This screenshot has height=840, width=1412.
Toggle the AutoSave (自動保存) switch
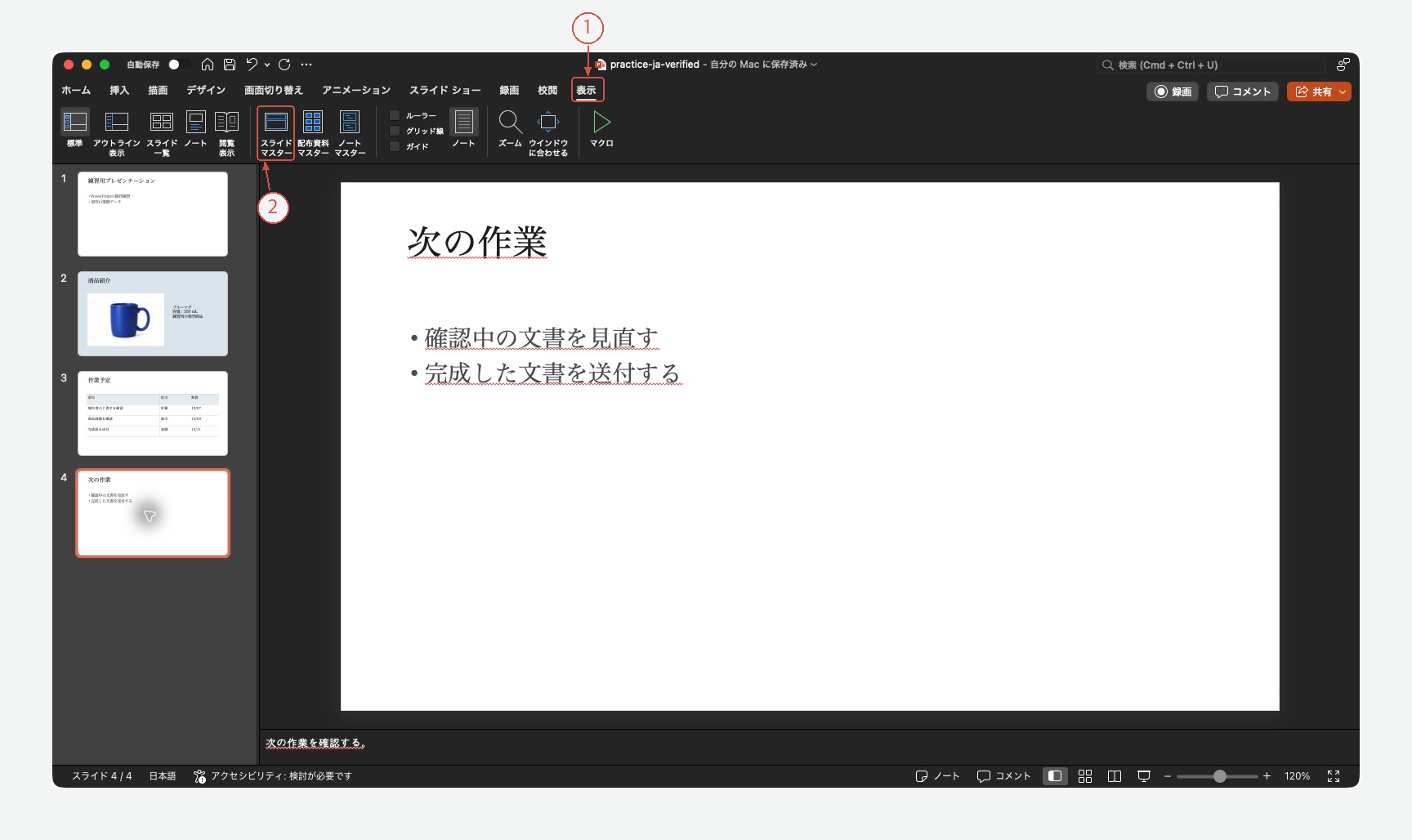[179, 65]
